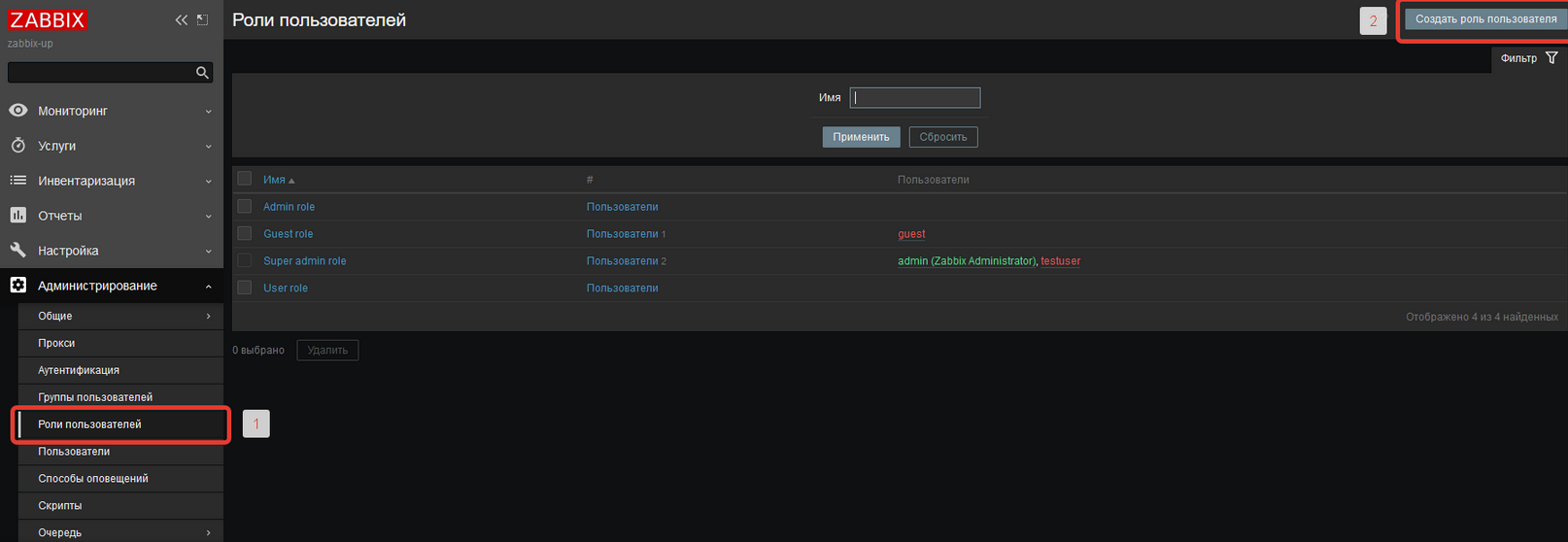Open Прокси in the sidebar
Screen dimensions: 1568x542
120,343
